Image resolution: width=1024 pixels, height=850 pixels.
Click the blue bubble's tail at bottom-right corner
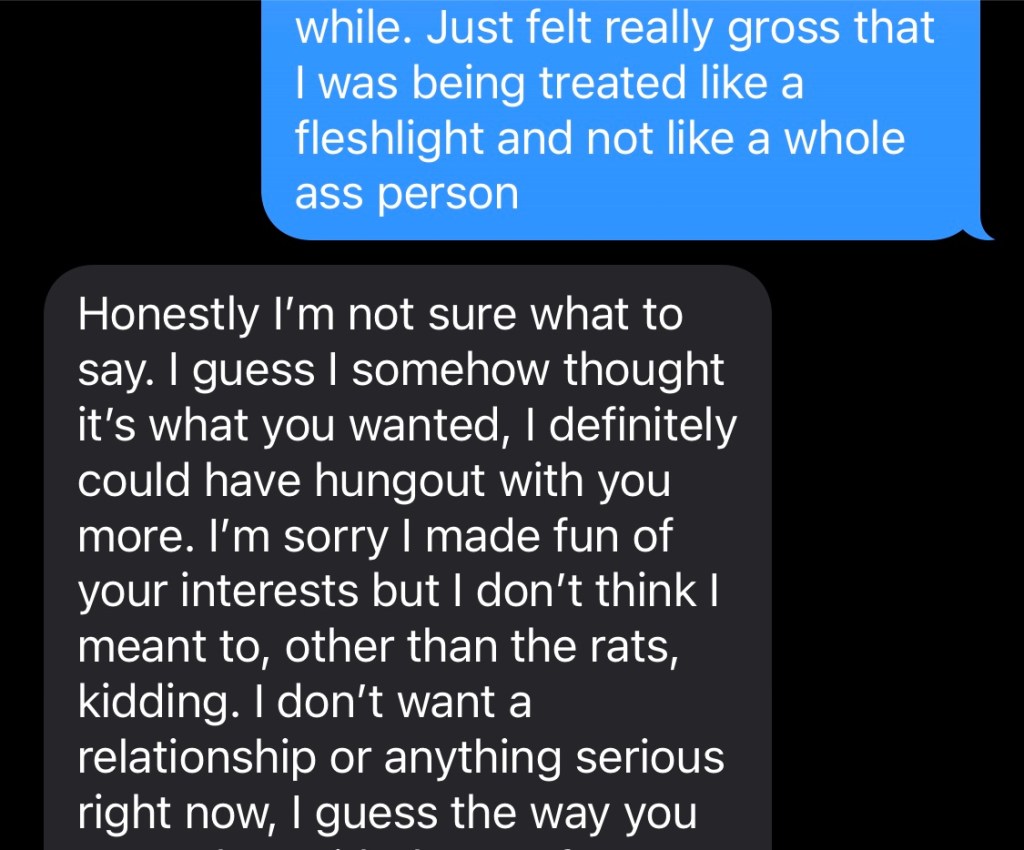984,234
